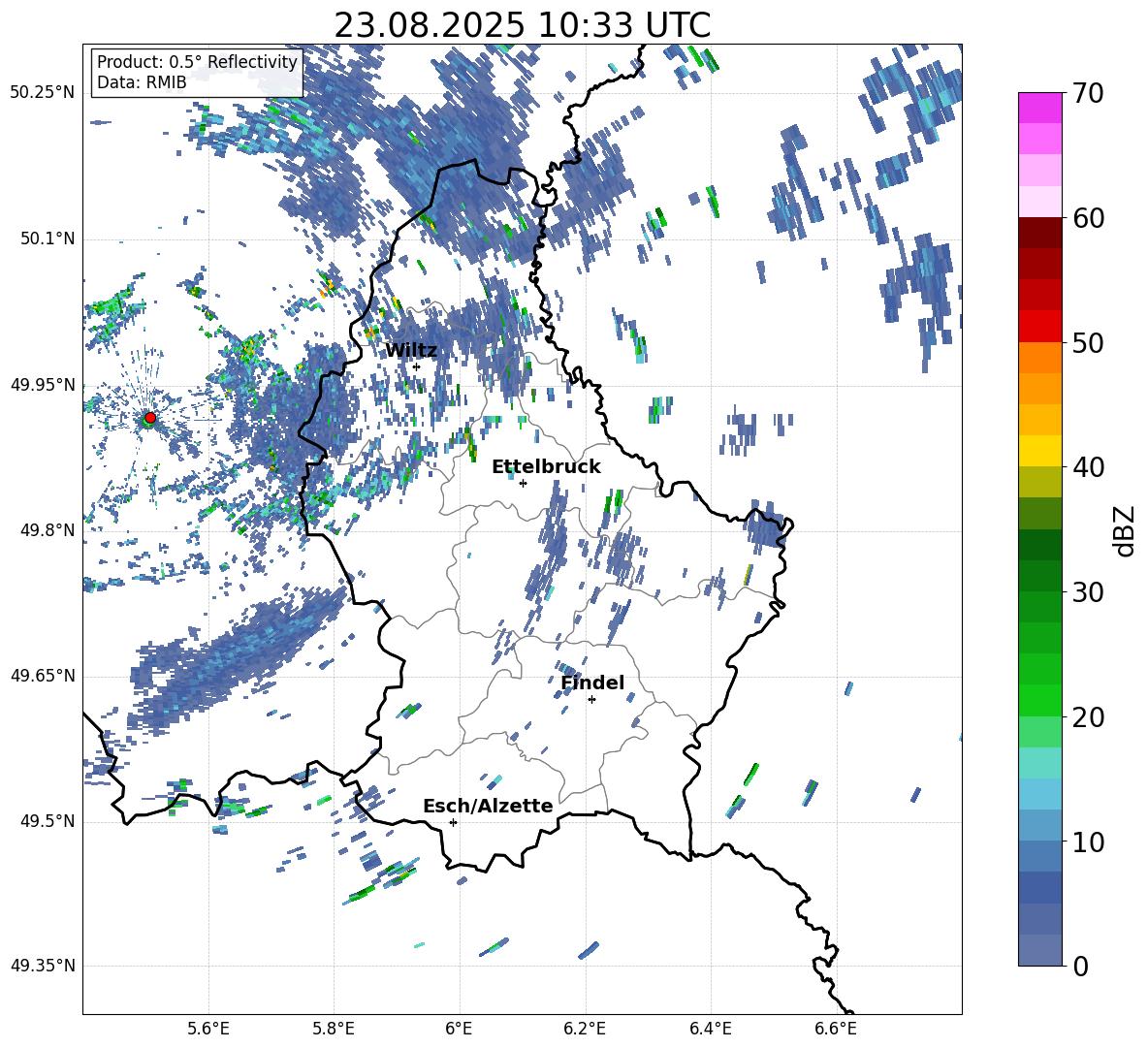Image resolution: width=1148 pixels, height=1048 pixels.
Task: Click the Ettelbruck city label
Action: (x=546, y=467)
